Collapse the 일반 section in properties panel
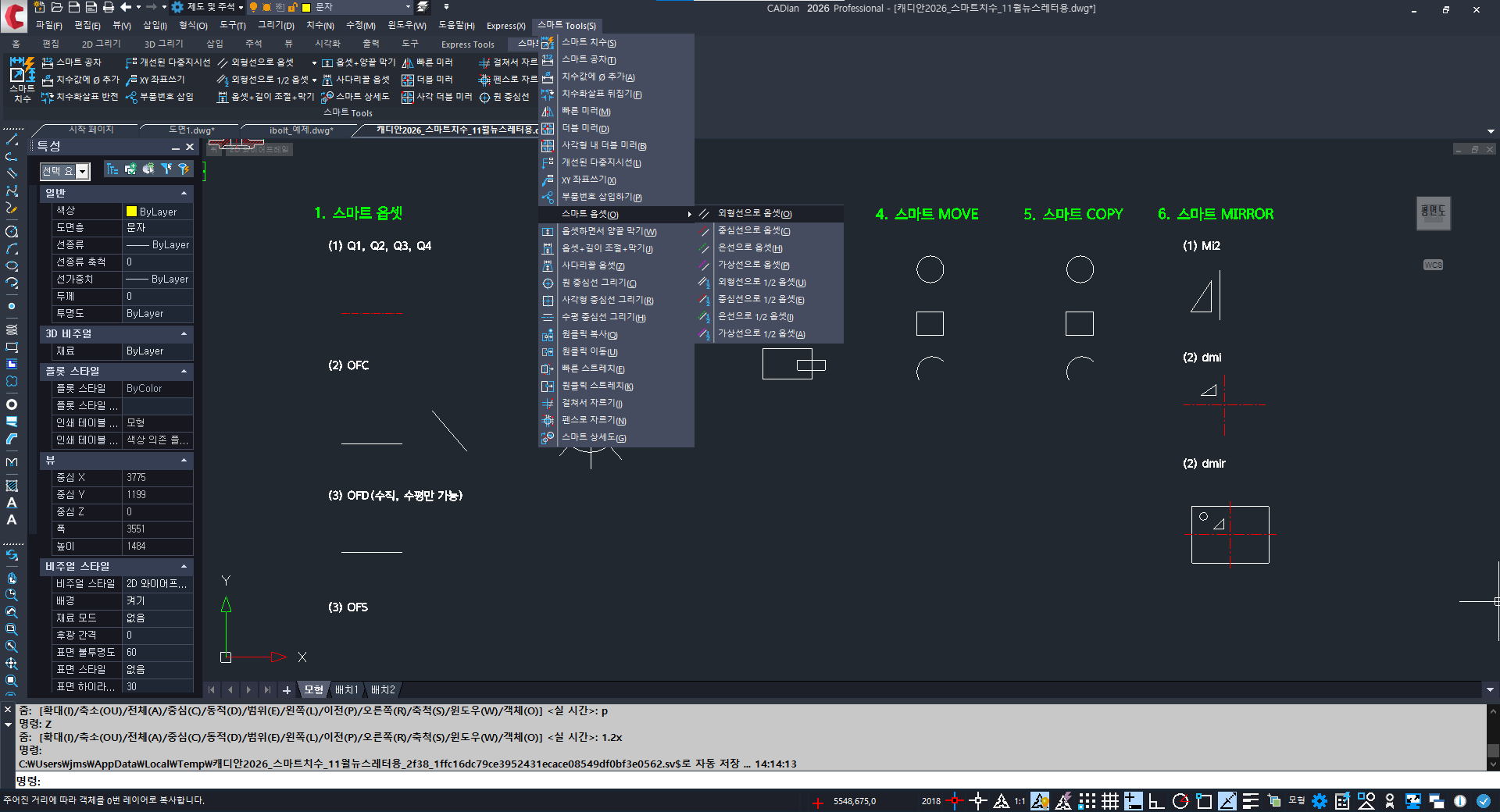Screen dimensions: 1500x812 184,193
